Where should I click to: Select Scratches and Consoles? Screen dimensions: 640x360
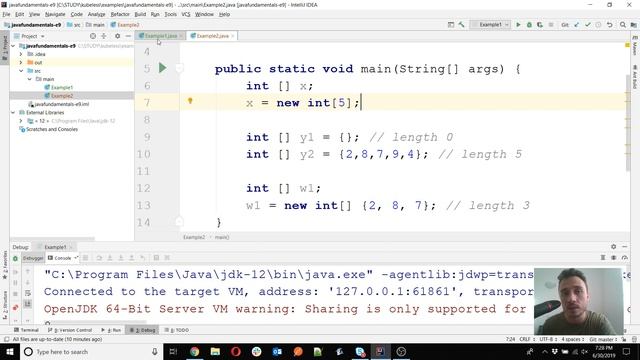(x=49, y=129)
